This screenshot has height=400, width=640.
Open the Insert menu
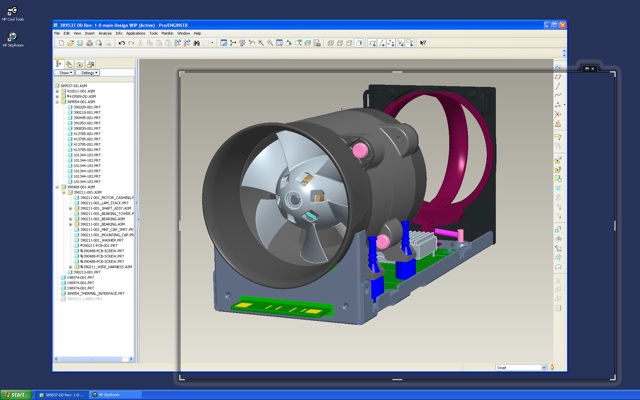(x=89, y=33)
